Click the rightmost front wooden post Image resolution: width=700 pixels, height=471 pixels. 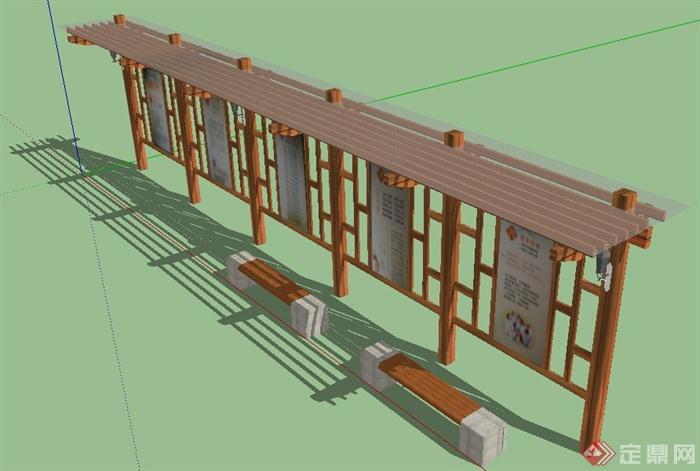(x=603, y=346)
